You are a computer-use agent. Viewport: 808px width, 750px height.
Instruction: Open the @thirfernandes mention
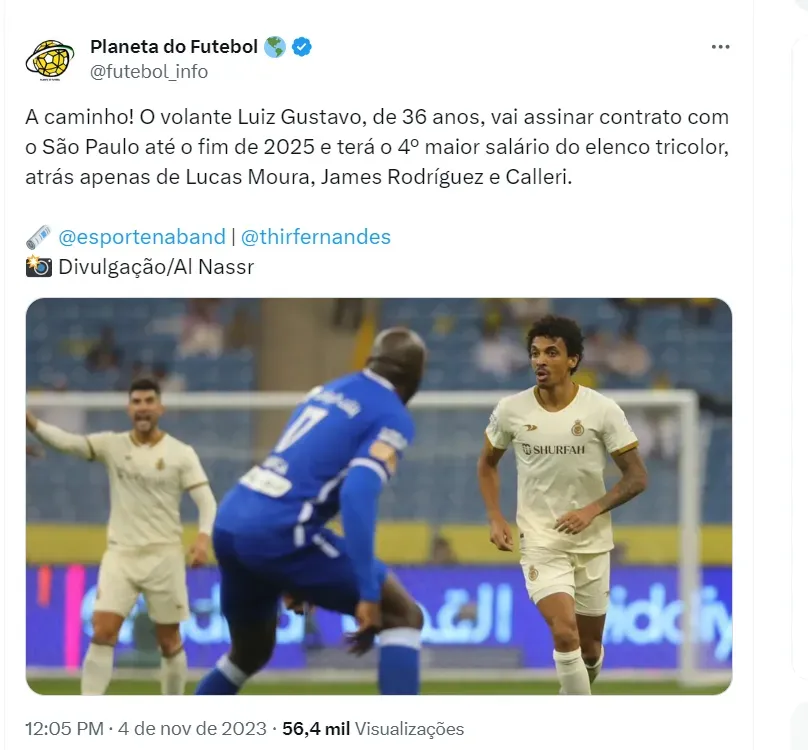(315, 237)
